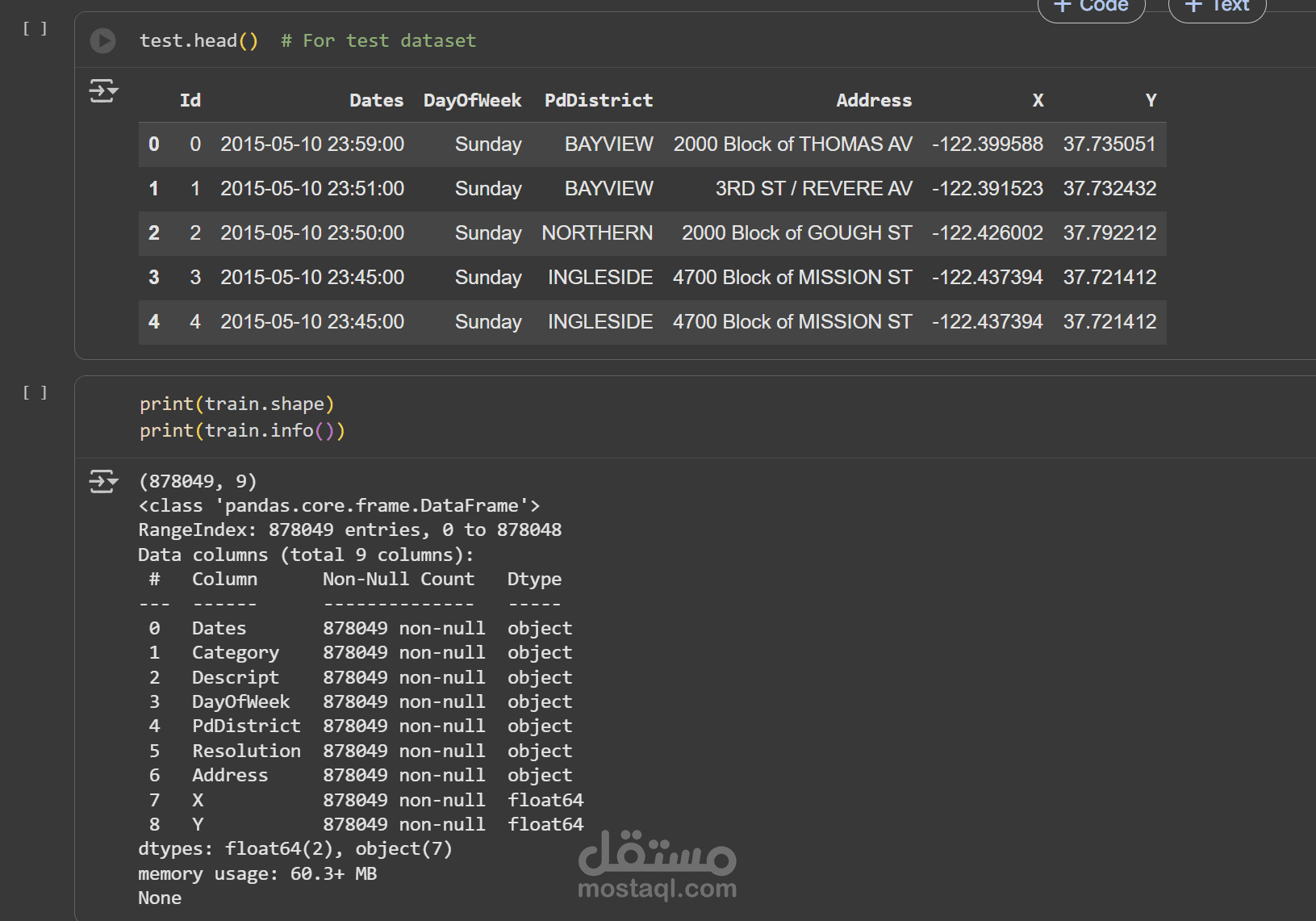Click the print(train.shape) code line
Image resolution: width=1316 pixels, height=921 pixels.
[236, 404]
